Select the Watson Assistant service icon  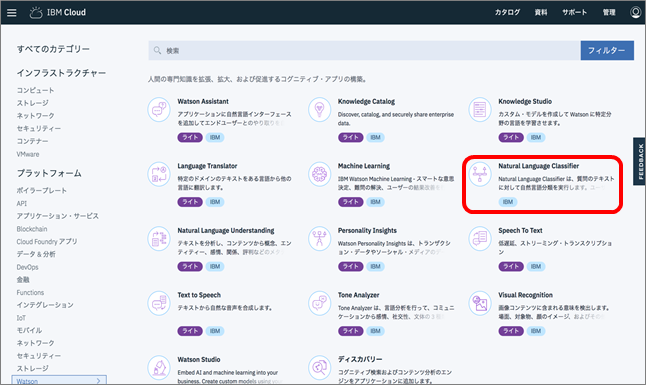[x=159, y=110]
